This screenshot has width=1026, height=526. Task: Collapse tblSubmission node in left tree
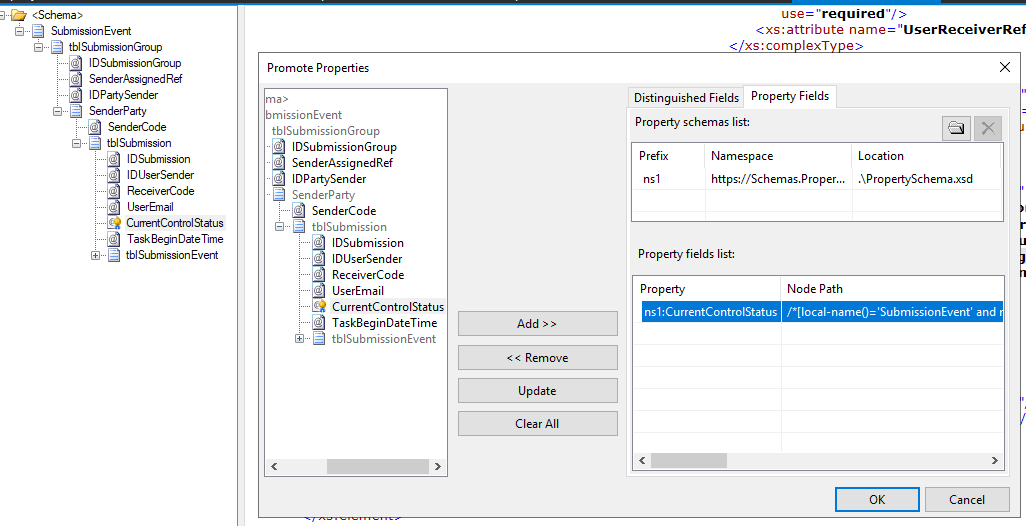(77, 143)
